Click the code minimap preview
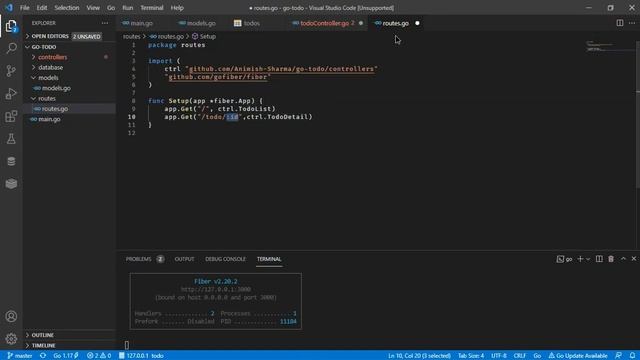This screenshot has height=360, width=640. [x=610, y=46]
